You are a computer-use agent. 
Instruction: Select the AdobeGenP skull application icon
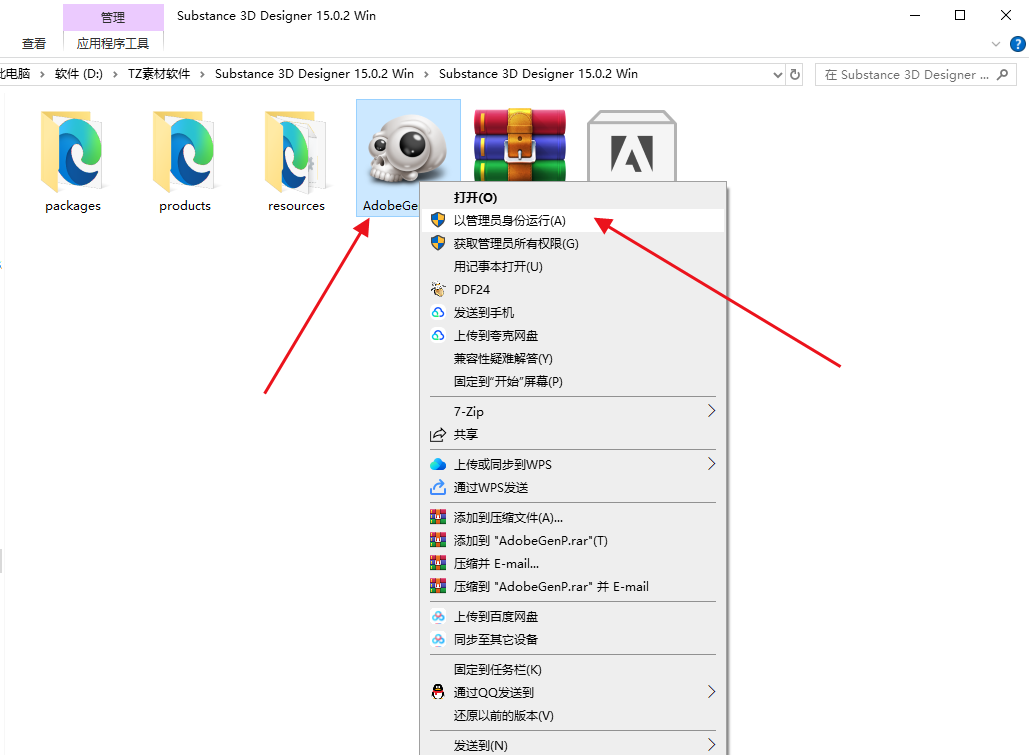point(407,148)
